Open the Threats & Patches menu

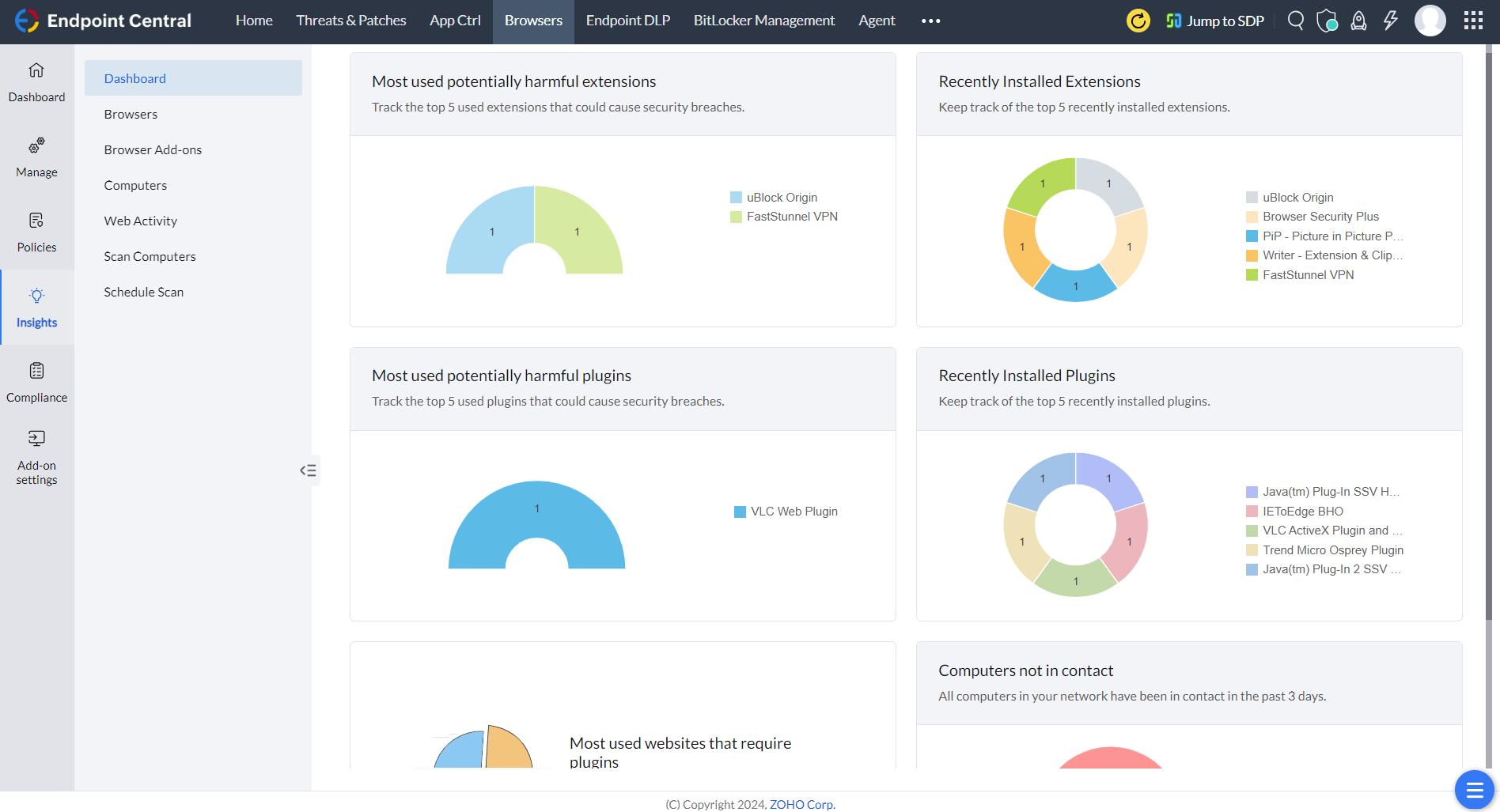(350, 21)
